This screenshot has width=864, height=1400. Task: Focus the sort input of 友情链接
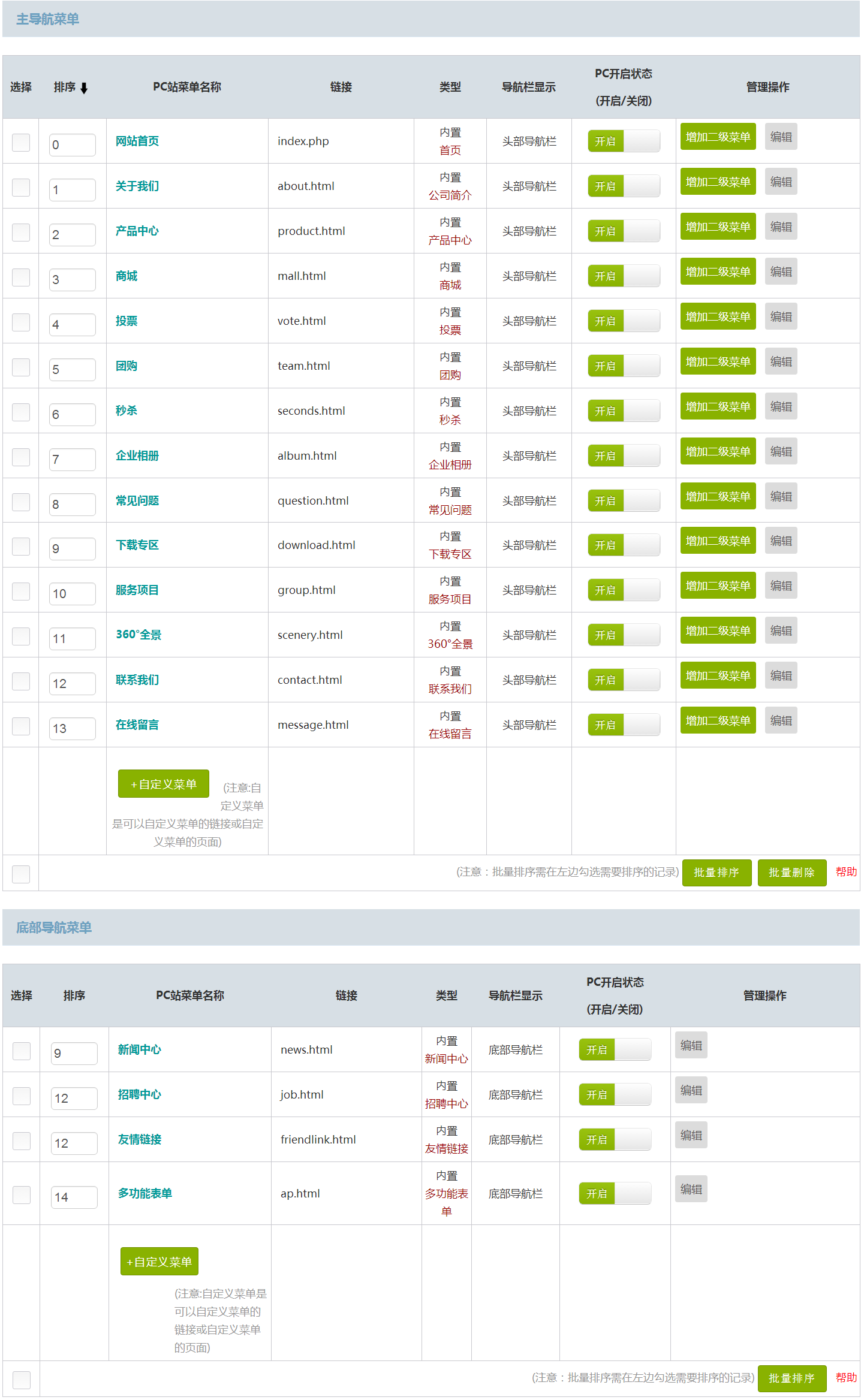pos(74,1143)
